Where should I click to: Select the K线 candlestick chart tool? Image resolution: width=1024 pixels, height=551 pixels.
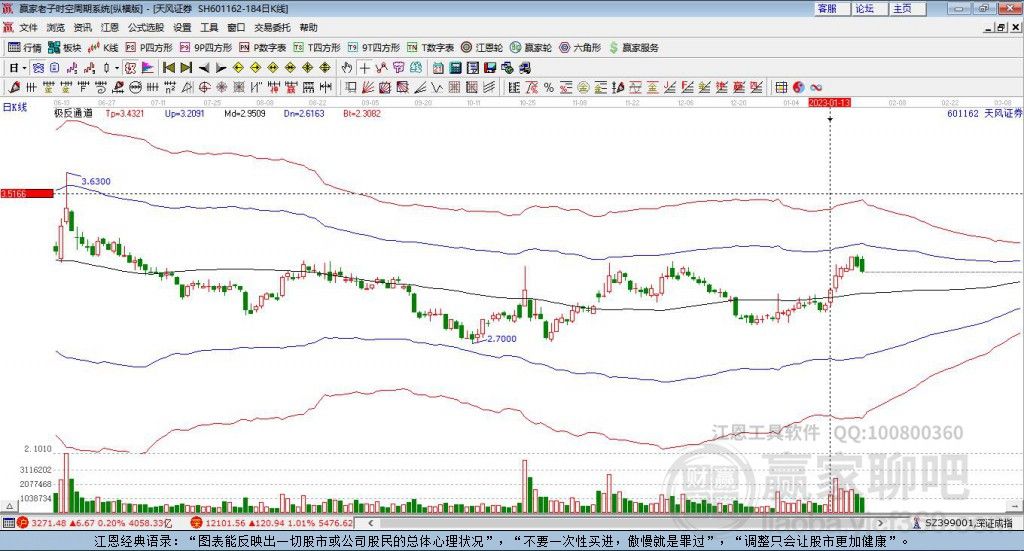[x=104, y=47]
